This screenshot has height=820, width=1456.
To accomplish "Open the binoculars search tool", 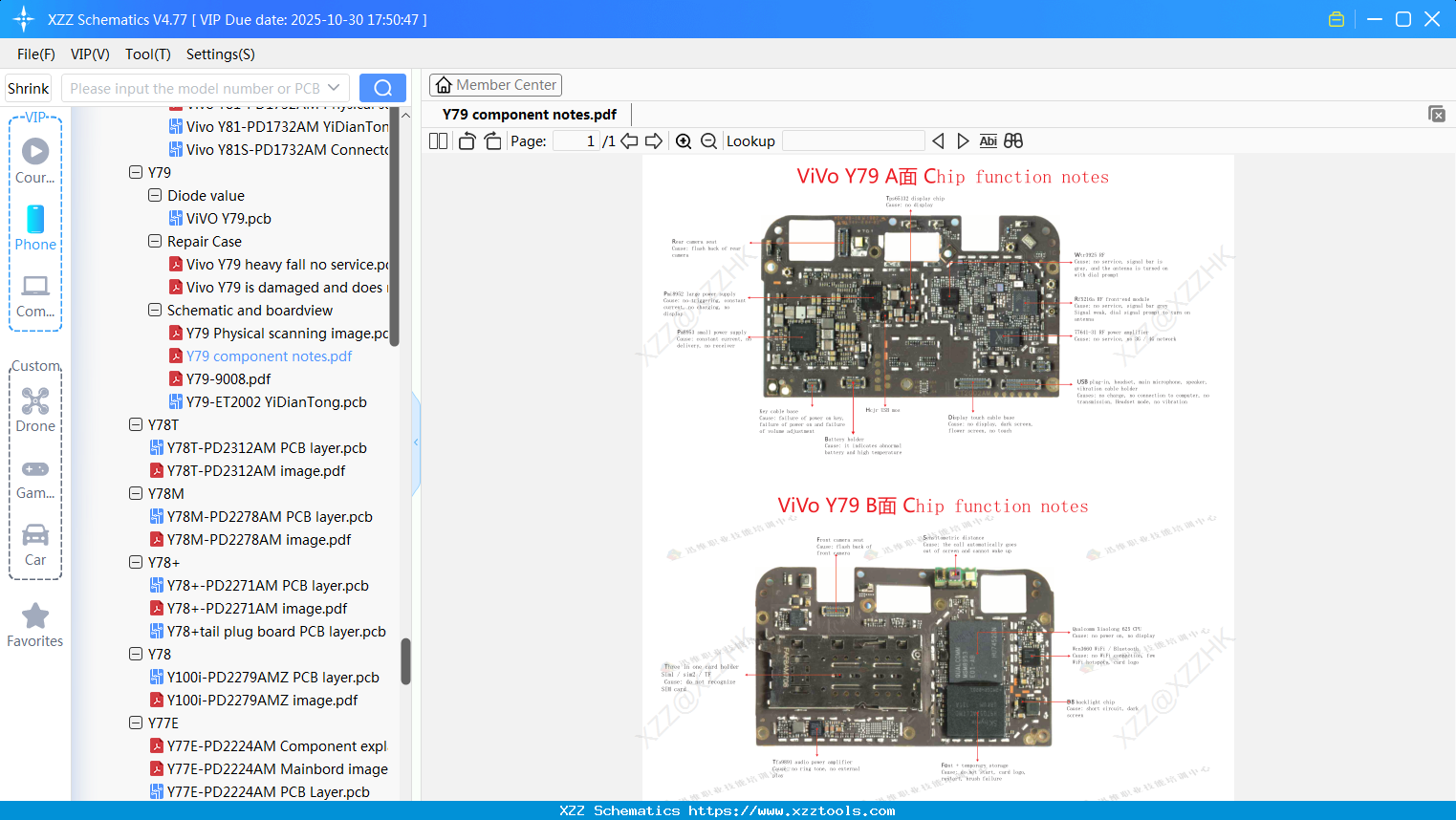I will [1013, 140].
